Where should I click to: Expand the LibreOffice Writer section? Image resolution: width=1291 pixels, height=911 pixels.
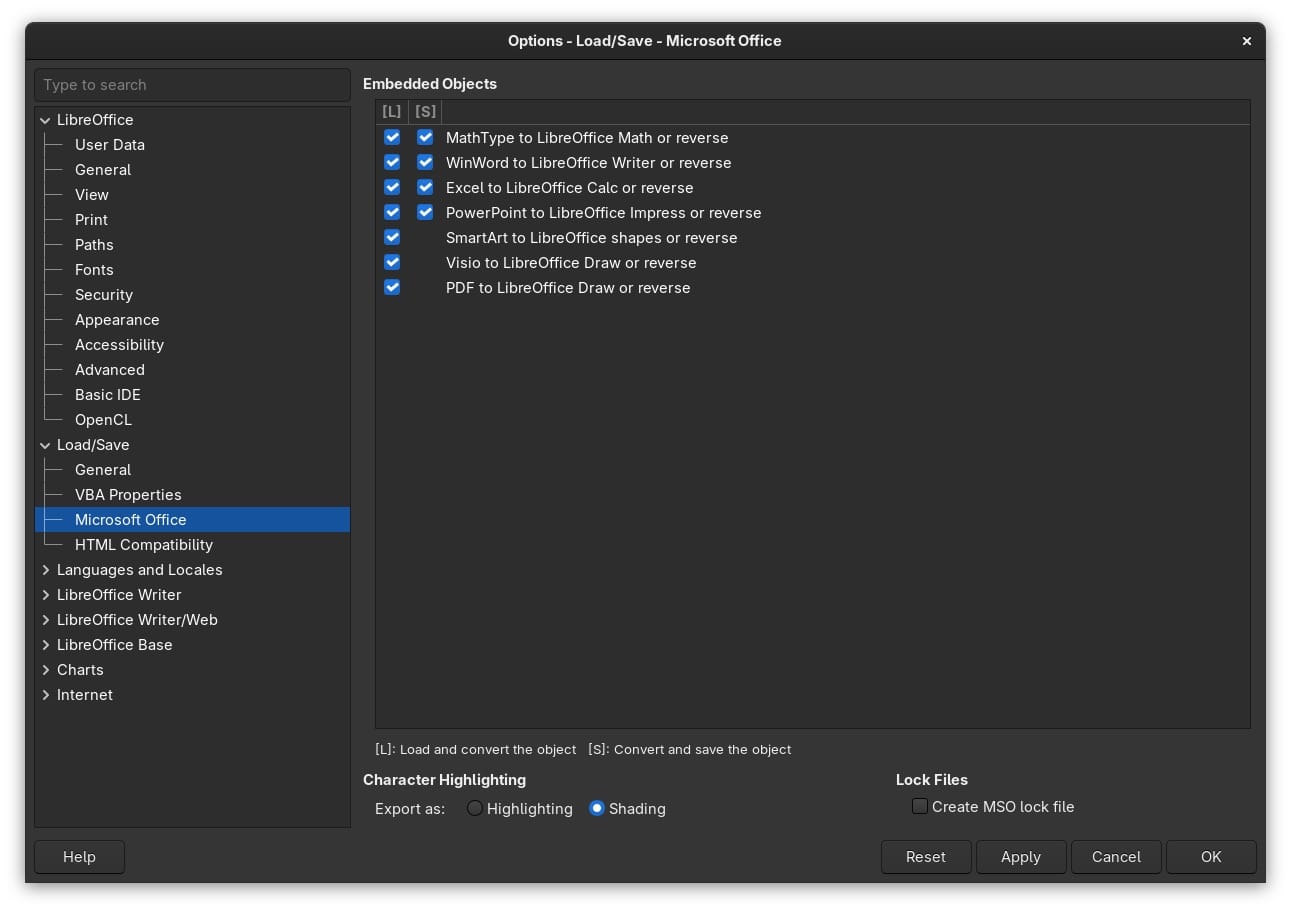tap(45, 595)
